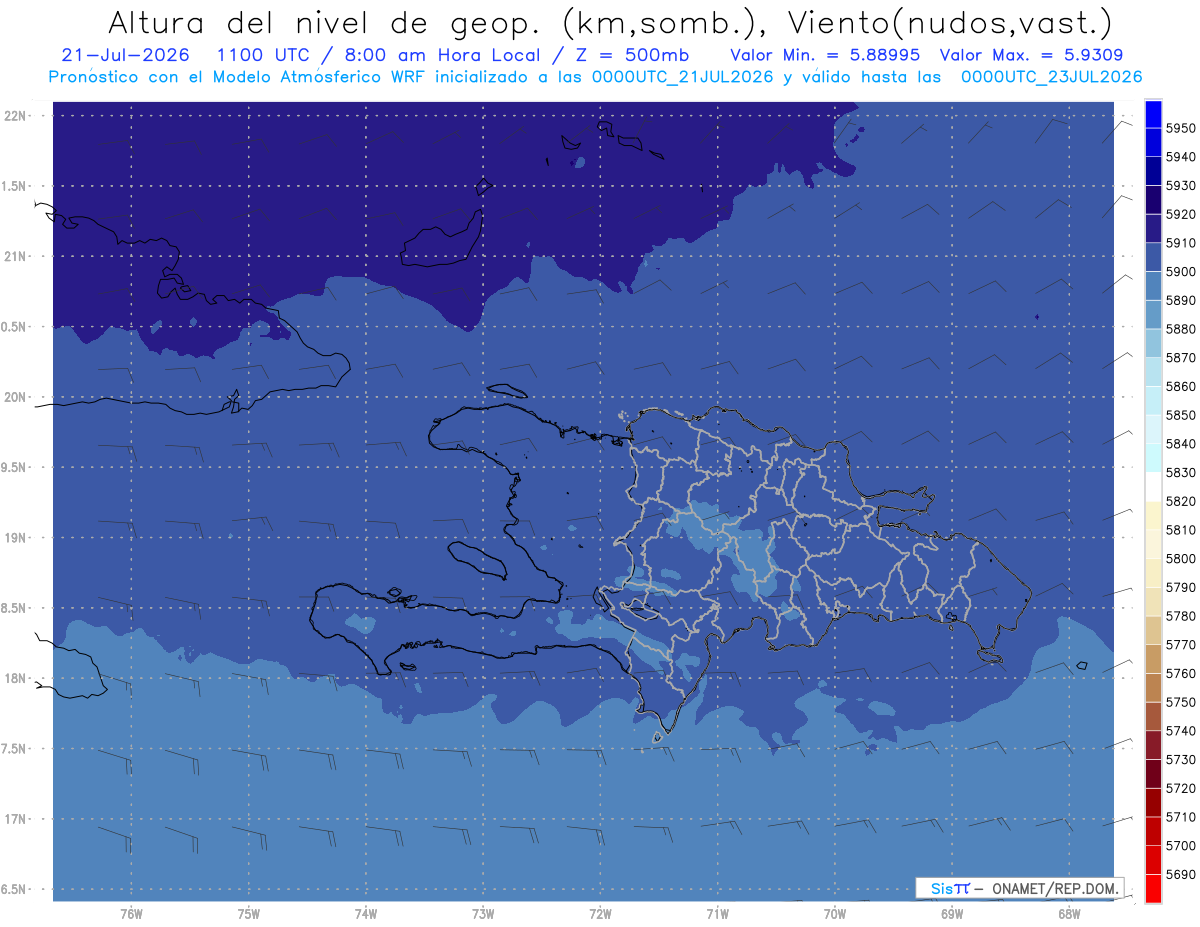
Task: Click the "21N" latitude label
Action: pyautogui.click(x=15, y=256)
